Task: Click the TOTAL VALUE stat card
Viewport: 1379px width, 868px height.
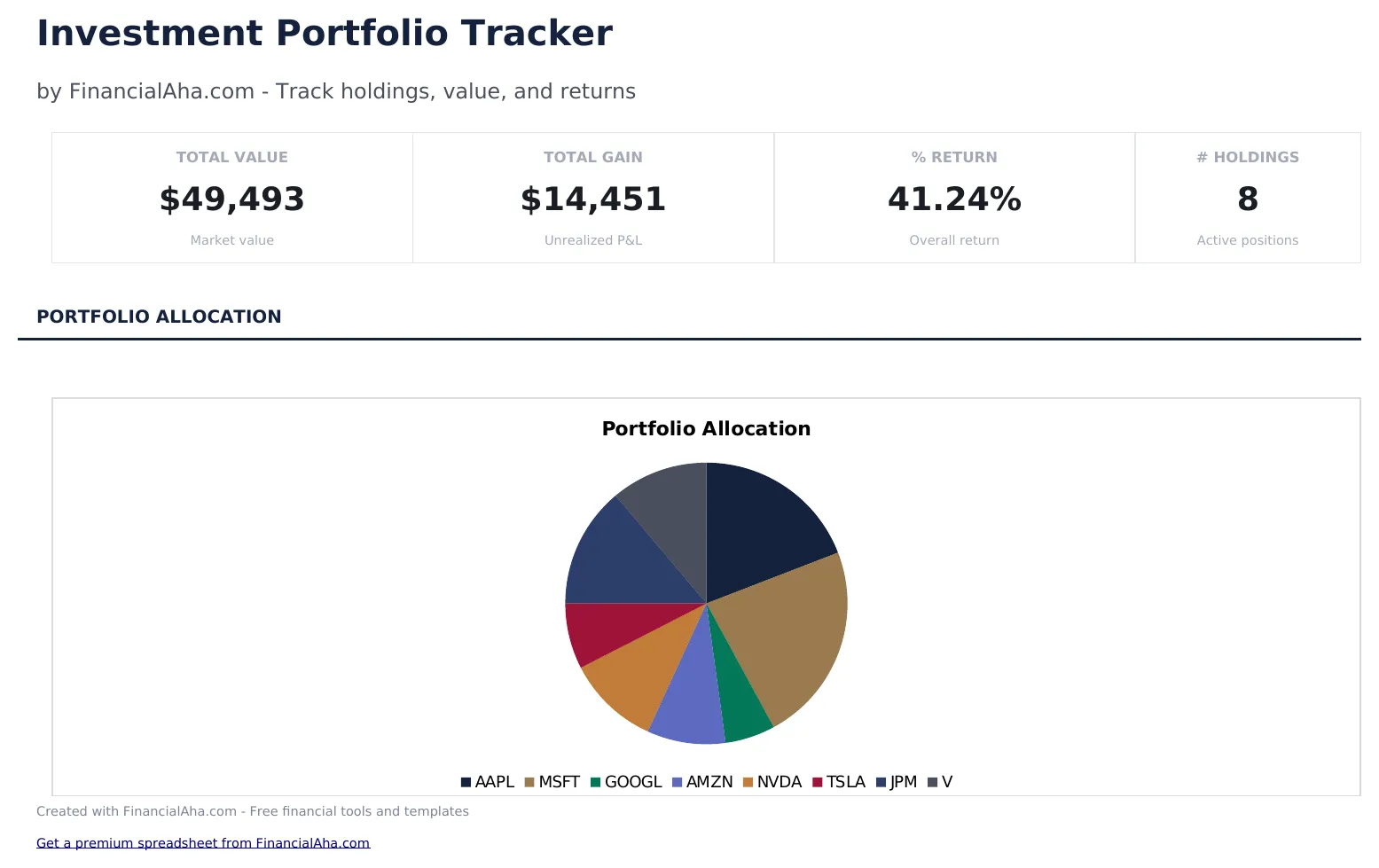Action: [x=231, y=197]
